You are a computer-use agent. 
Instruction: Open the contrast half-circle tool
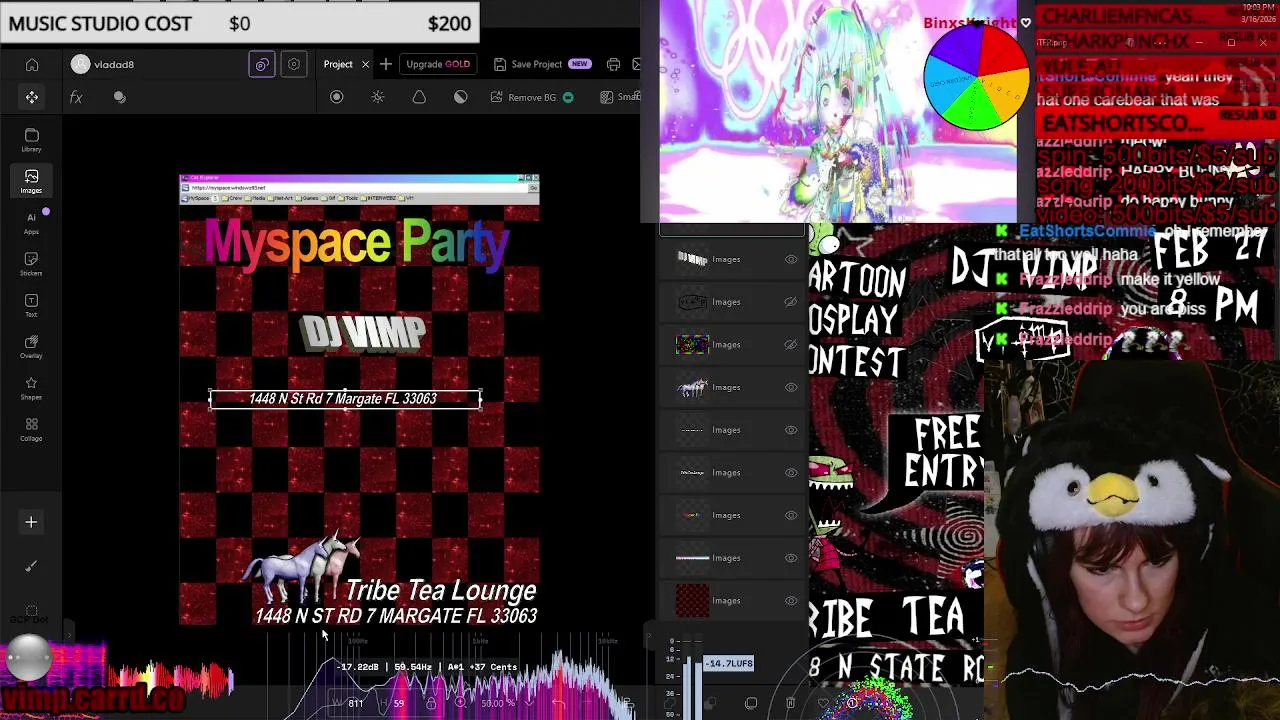point(460,97)
